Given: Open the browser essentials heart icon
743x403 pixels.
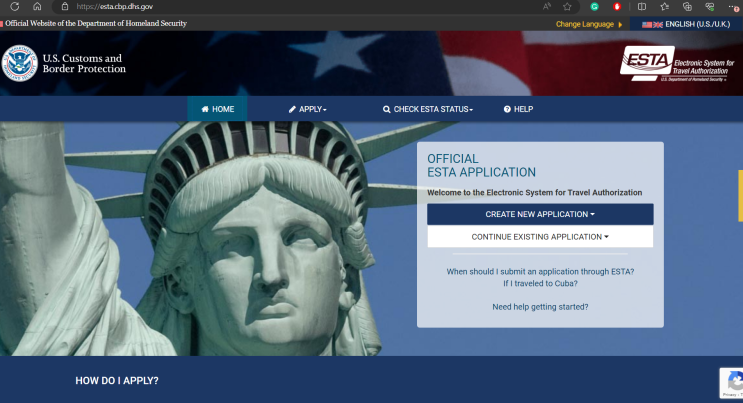Looking at the screenshot, I should [x=710, y=7].
